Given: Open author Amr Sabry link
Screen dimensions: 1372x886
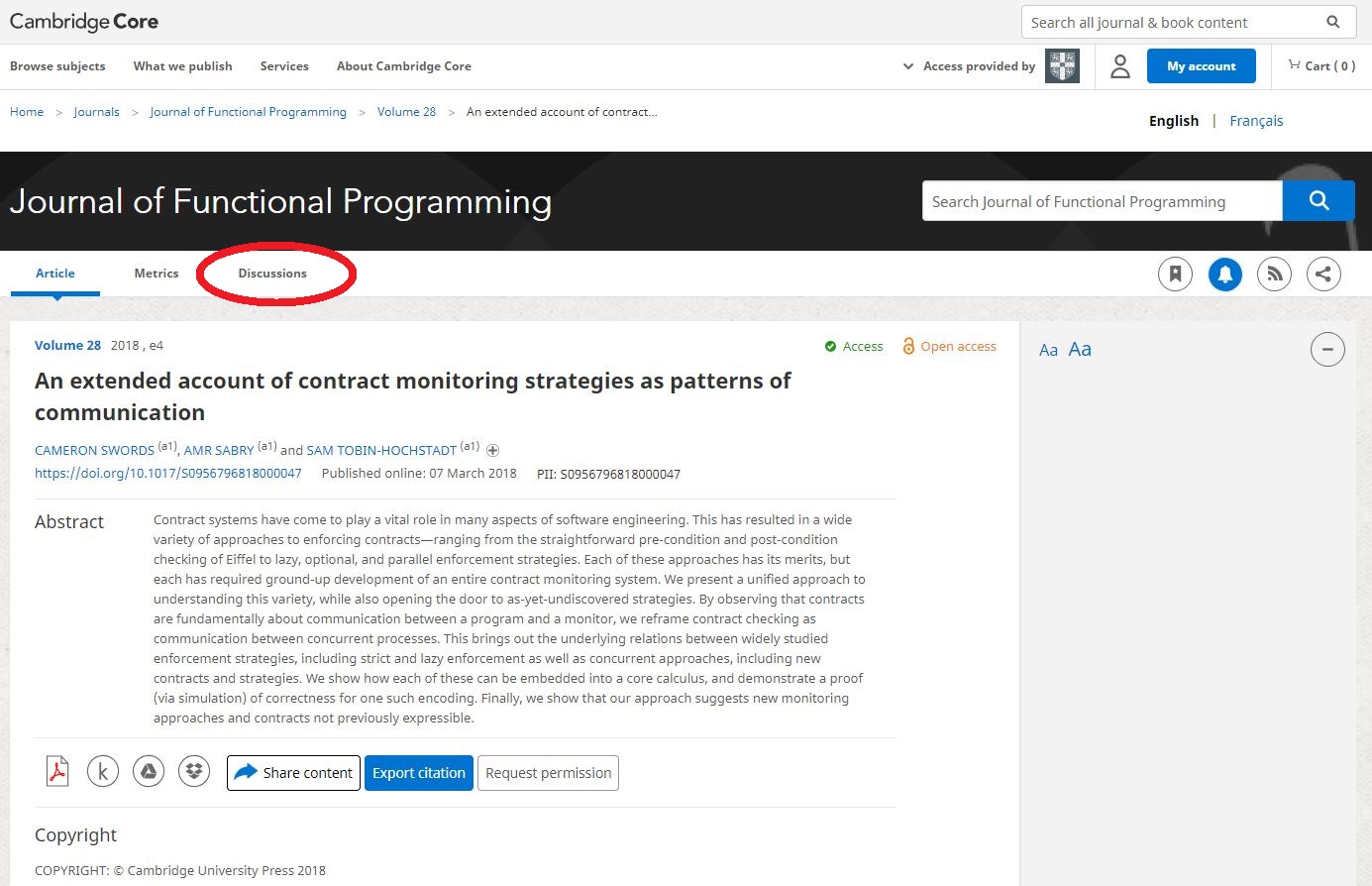Looking at the screenshot, I should pyautogui.click(x=219, y=450).
